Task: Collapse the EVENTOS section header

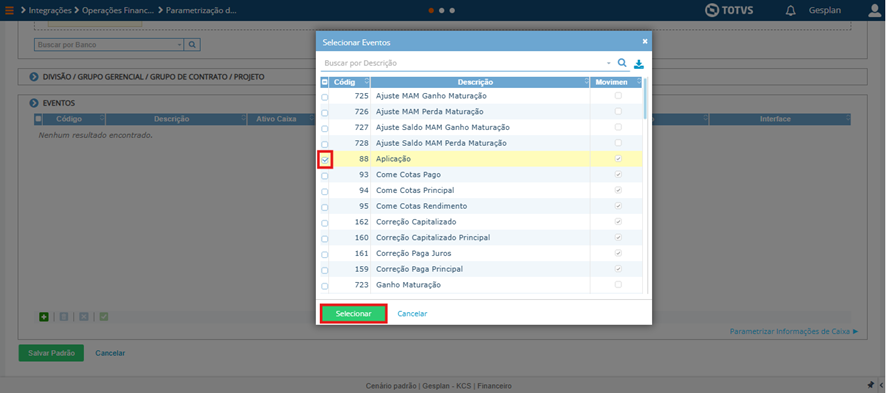Action: coord(59,103)
